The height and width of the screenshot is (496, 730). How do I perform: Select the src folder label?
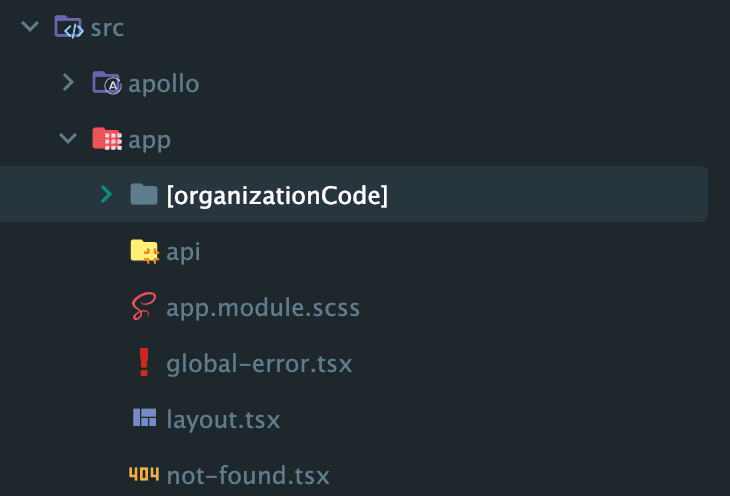coord(108,28)
